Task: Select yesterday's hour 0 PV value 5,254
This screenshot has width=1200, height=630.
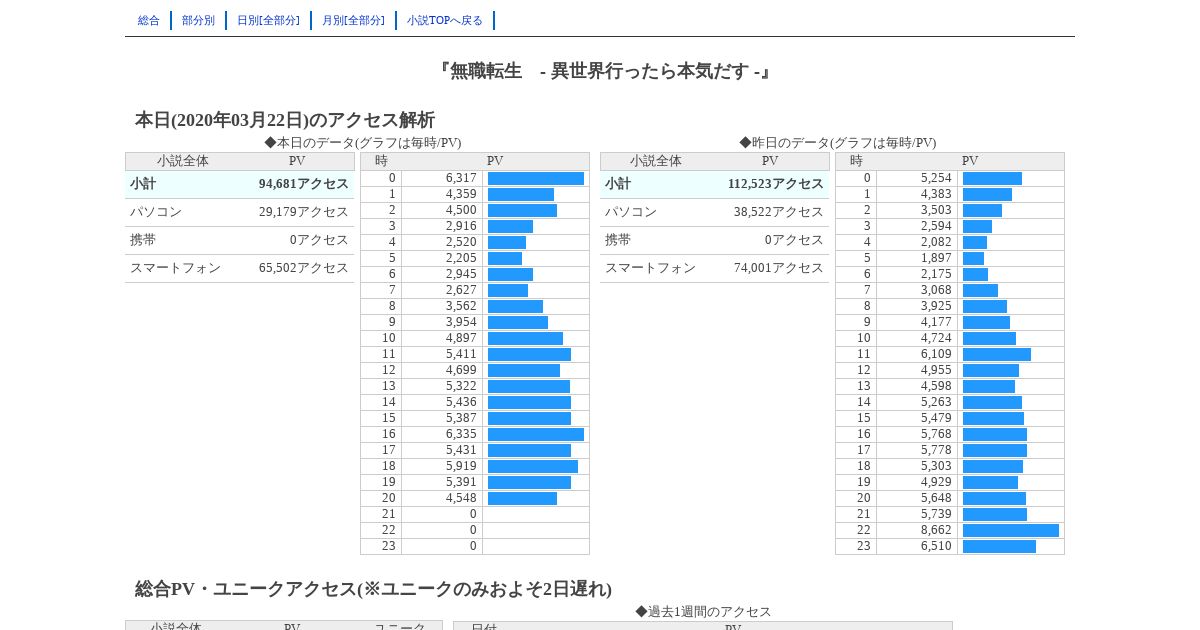Action: [936, 178]
